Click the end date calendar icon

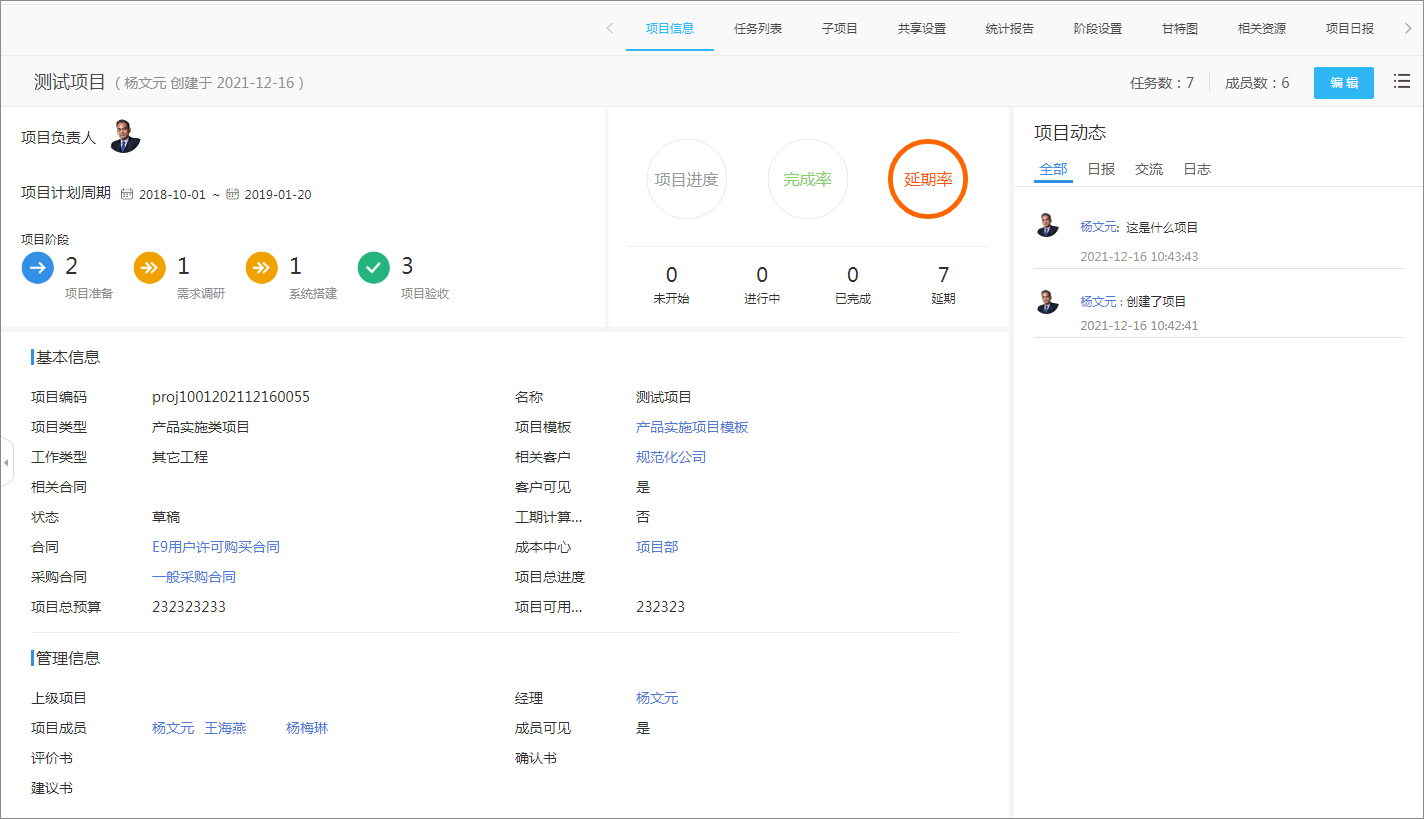[x=232, y=194]
